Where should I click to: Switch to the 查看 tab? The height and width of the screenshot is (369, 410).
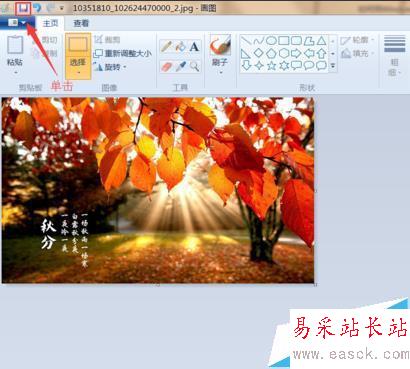point(81,23)
